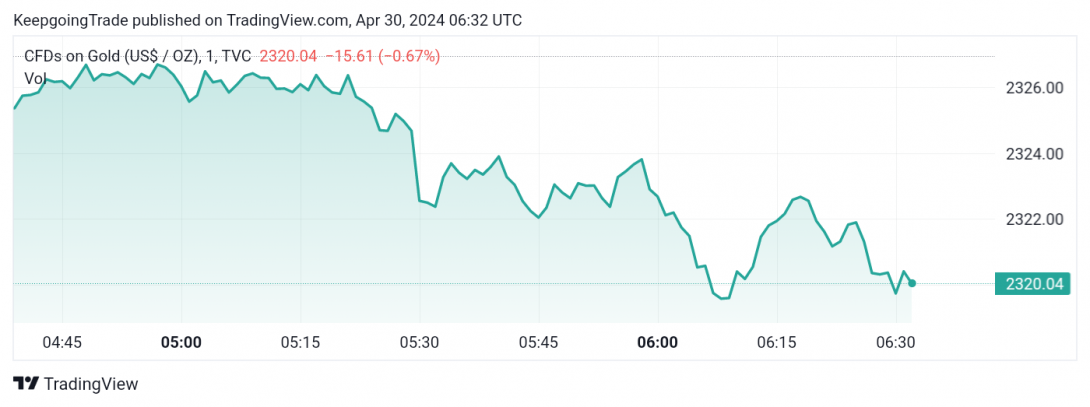Click the 04:45 time axis label
This screenshot has height=407, width=1090.
coord(63,342)
